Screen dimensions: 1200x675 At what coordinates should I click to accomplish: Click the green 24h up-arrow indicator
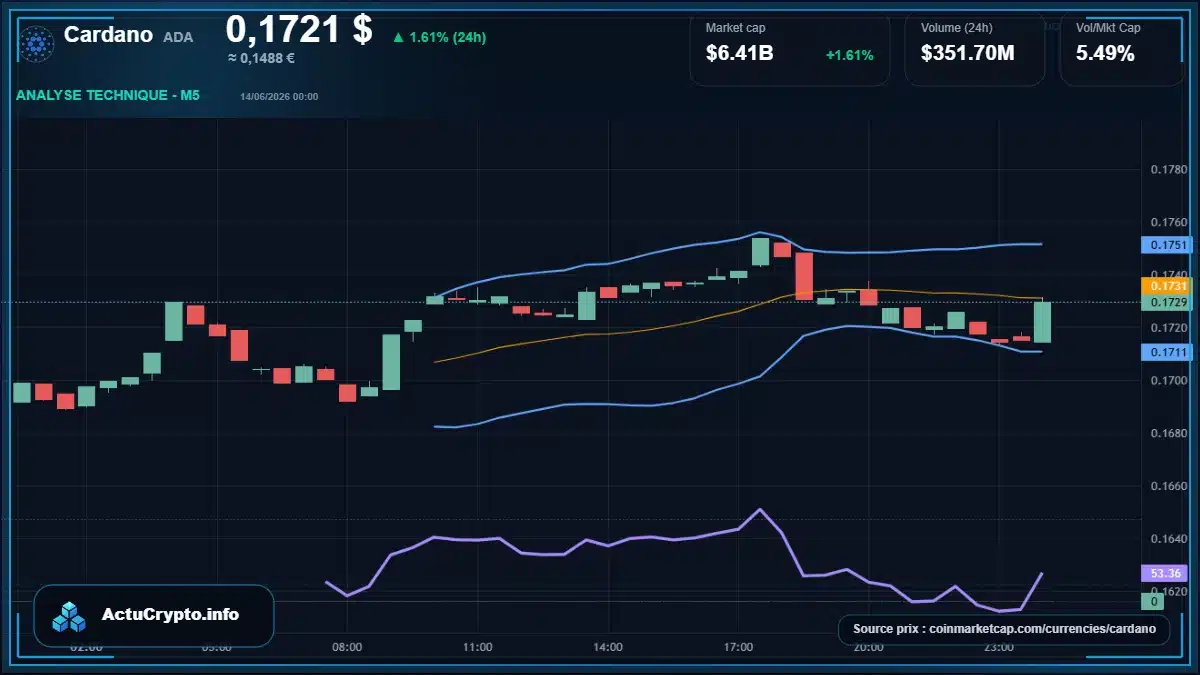point(398,37)
